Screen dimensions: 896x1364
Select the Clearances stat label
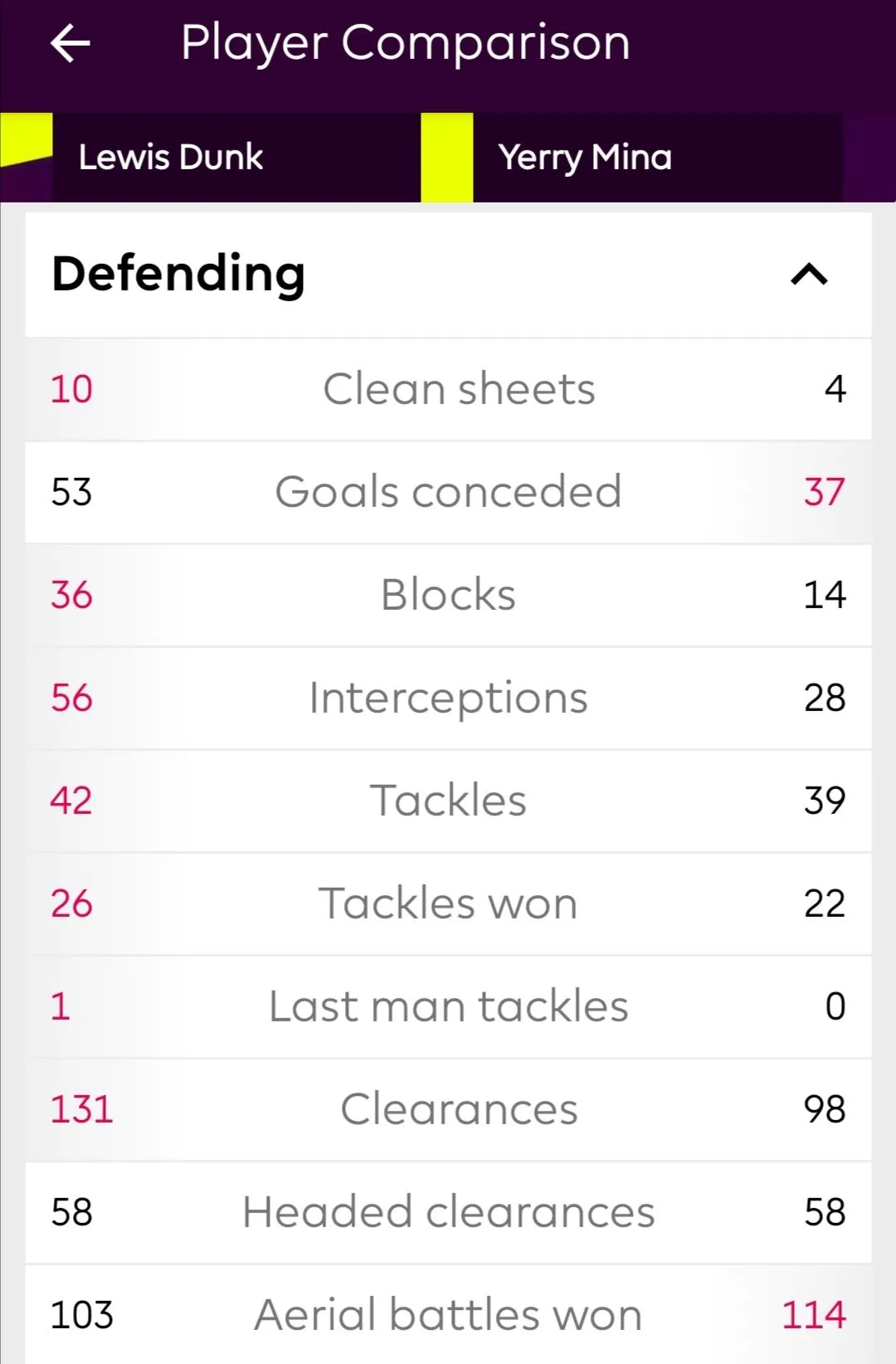pyautogui.click(x=459, y=1109)
